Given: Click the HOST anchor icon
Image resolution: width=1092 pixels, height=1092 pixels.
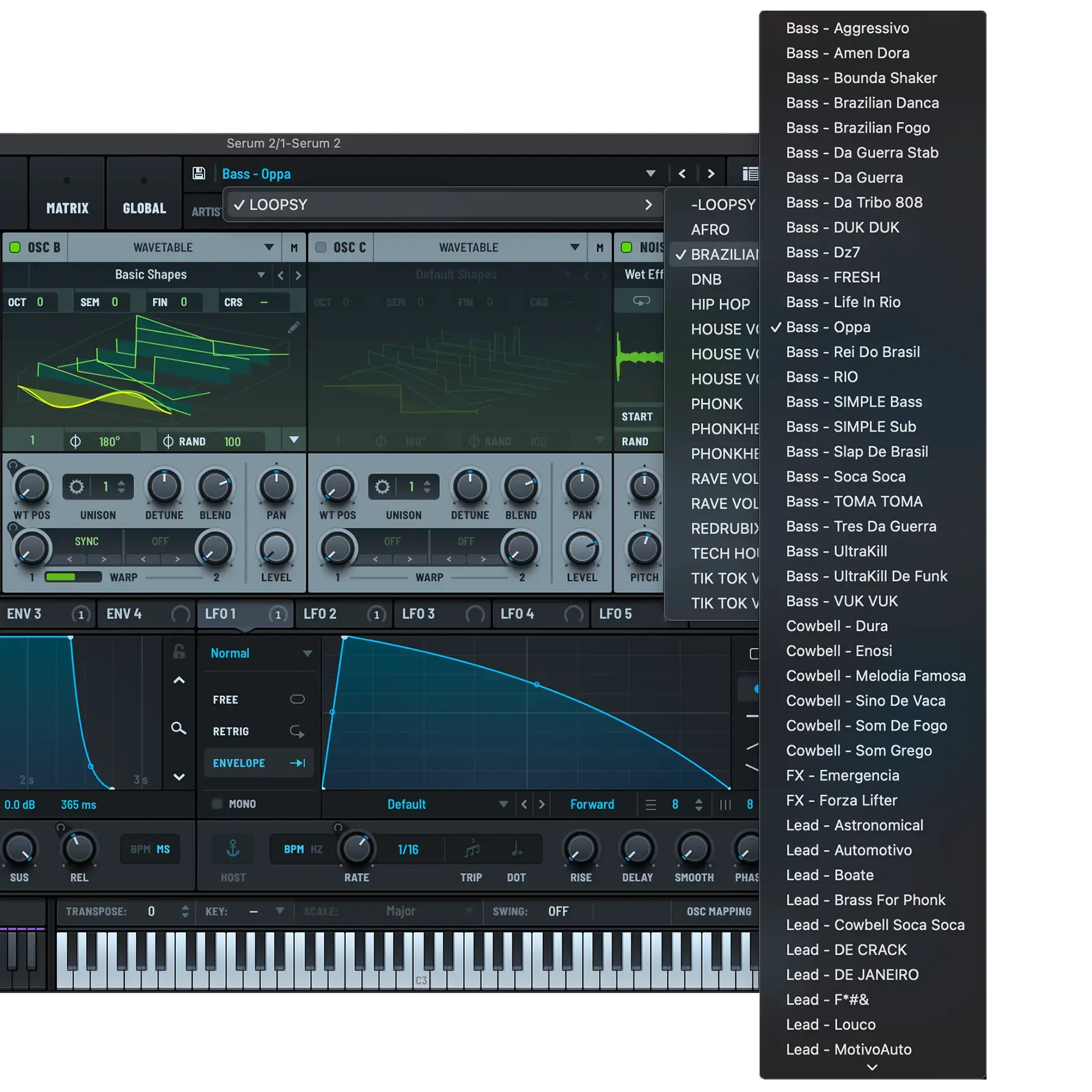Looking at the screenshot, I should pos(233,849).
